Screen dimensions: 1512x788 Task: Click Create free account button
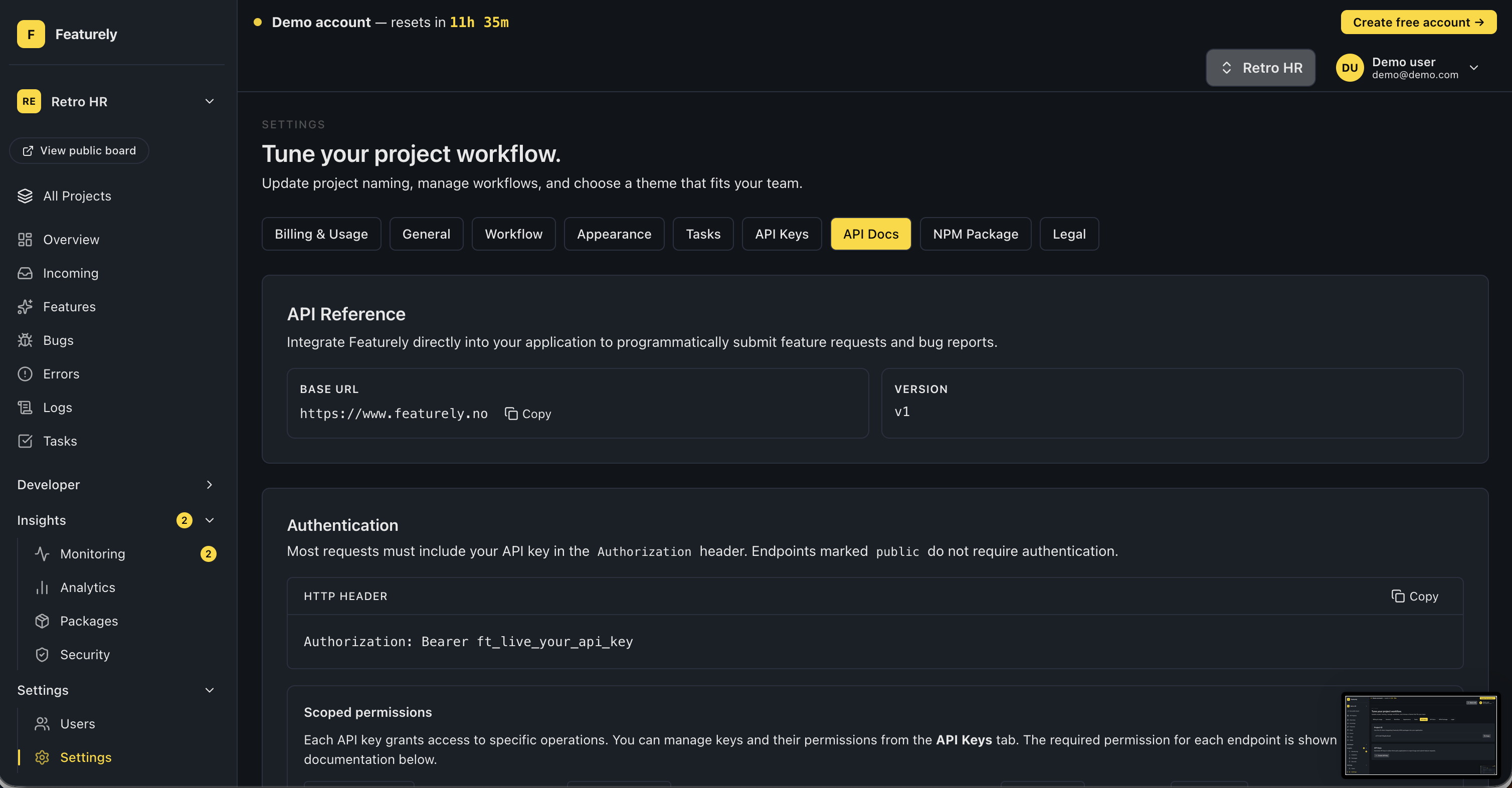[x=1418, y=22]
